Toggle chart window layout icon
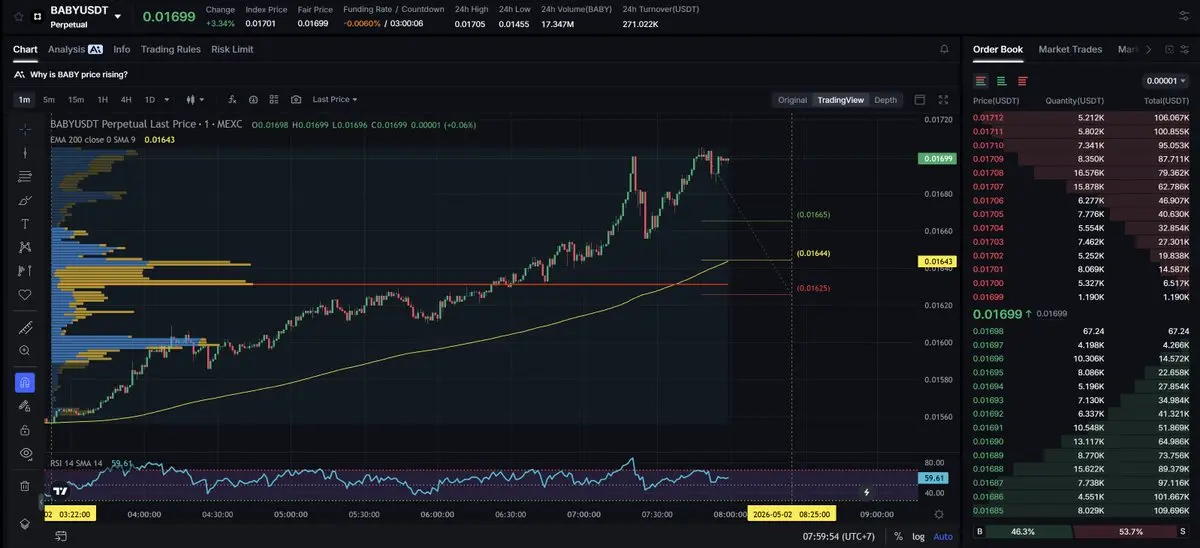The height and width of the screenshot is (548, 1200). coord(920,99)
